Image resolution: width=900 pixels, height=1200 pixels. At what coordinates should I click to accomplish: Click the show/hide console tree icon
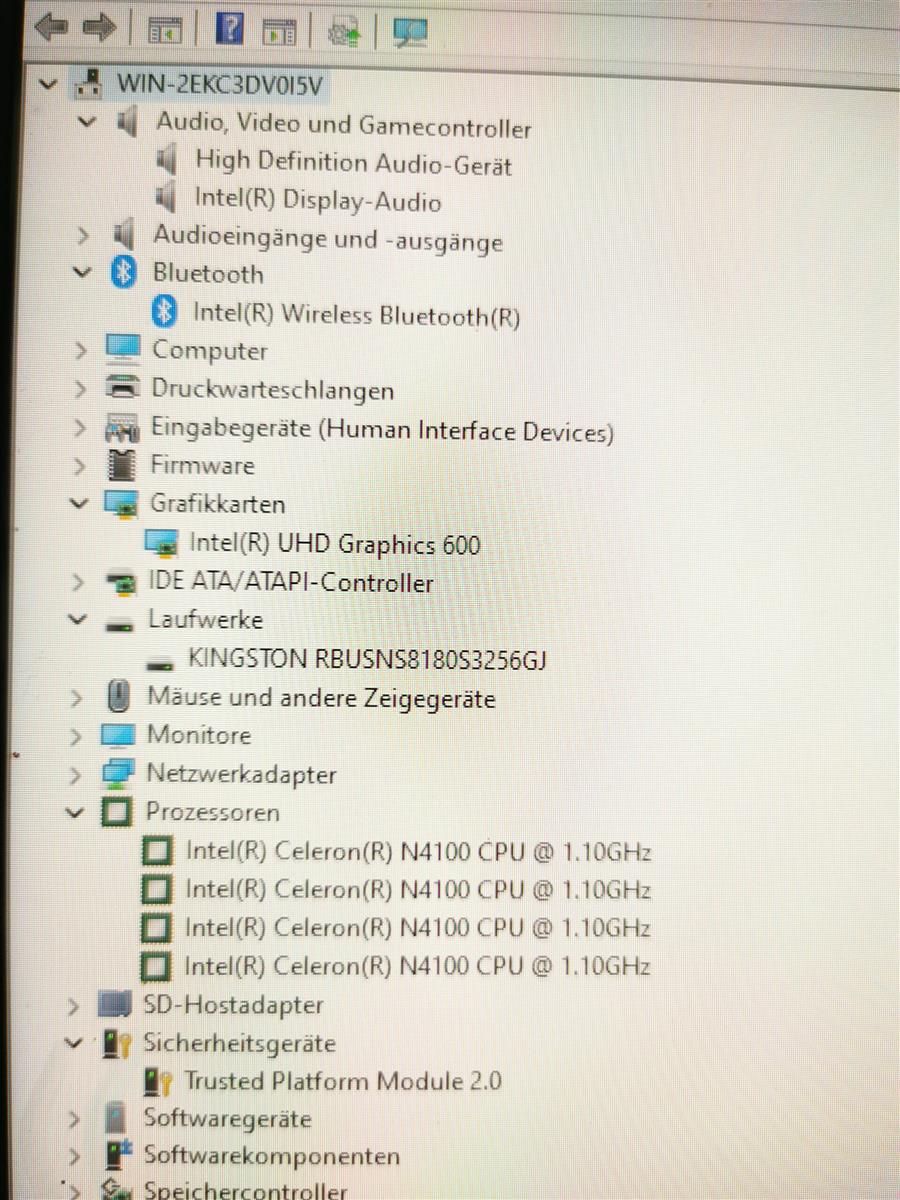point(165,31)
